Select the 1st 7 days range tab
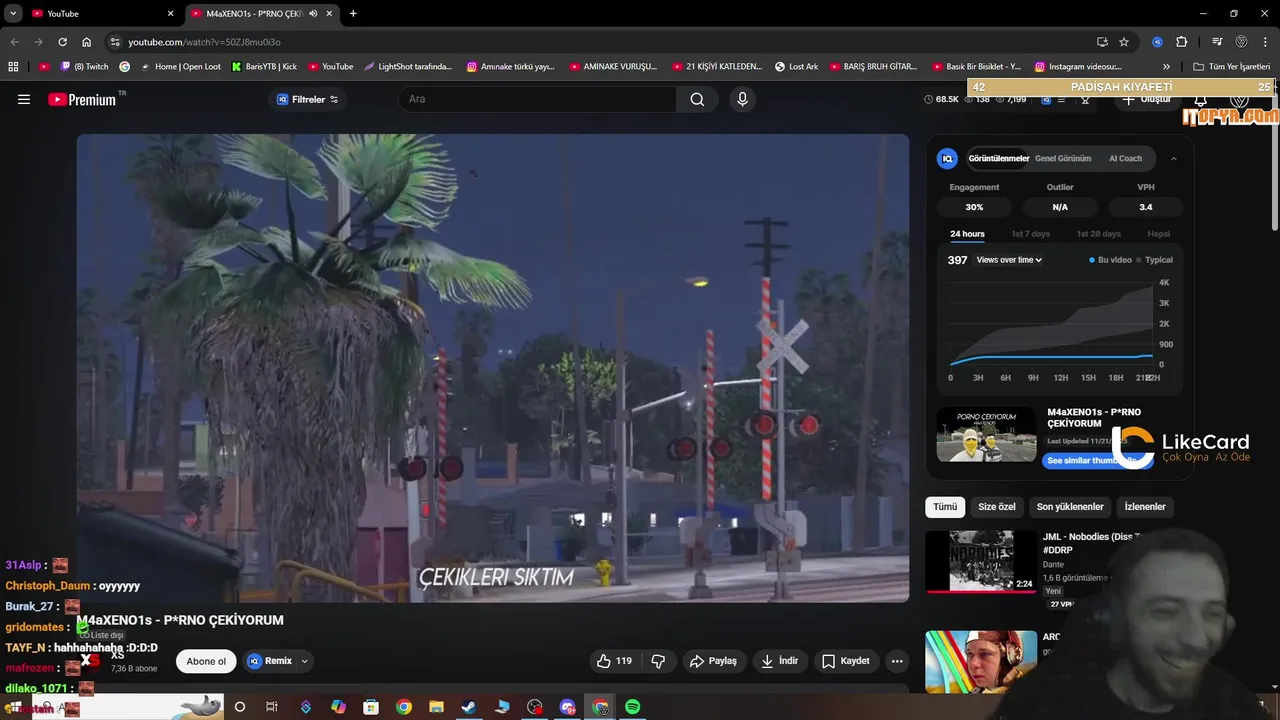1280x720 pixels. [1030, 234]
